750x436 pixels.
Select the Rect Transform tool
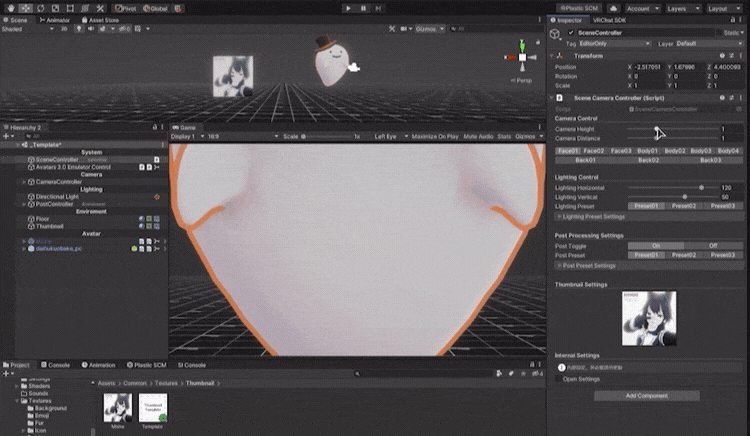pos(70,8)
